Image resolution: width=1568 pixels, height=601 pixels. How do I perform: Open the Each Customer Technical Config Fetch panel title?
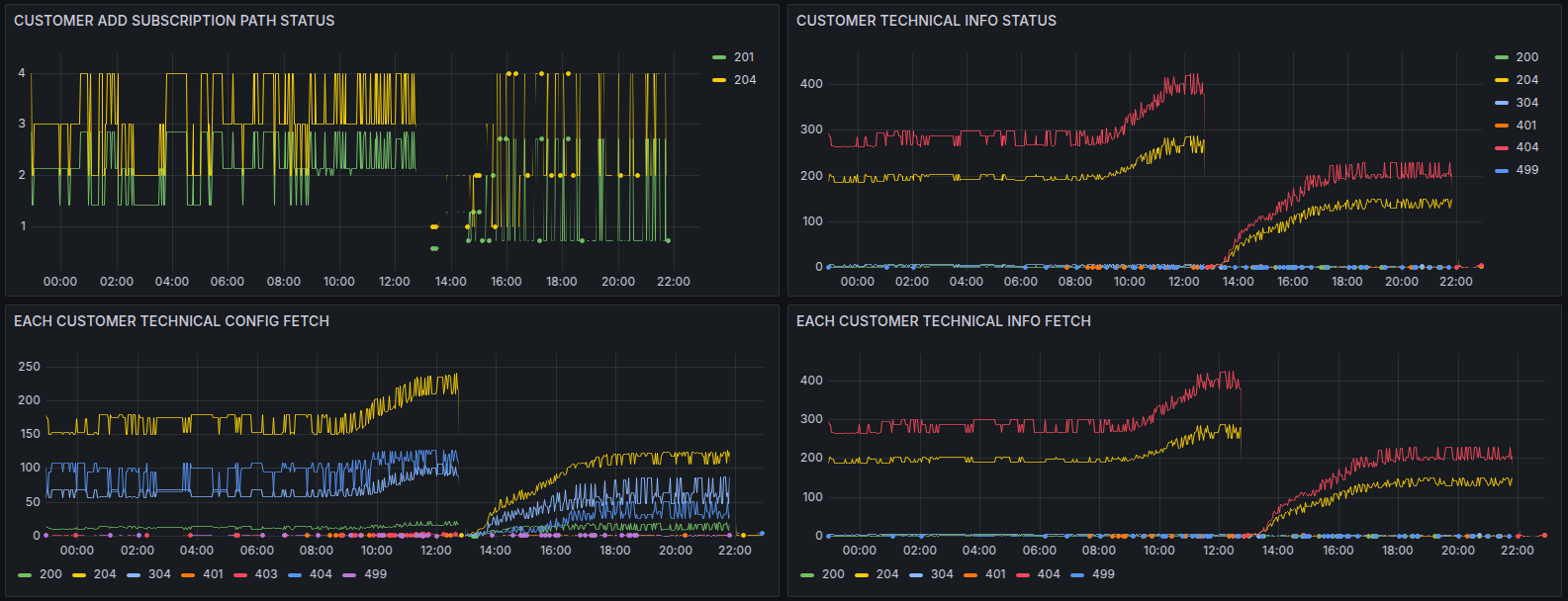(171, 321)
